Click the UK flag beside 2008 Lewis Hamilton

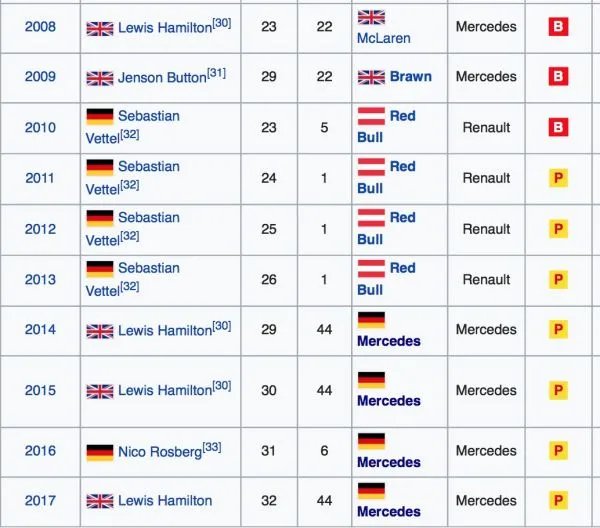(x=100, y=28)
